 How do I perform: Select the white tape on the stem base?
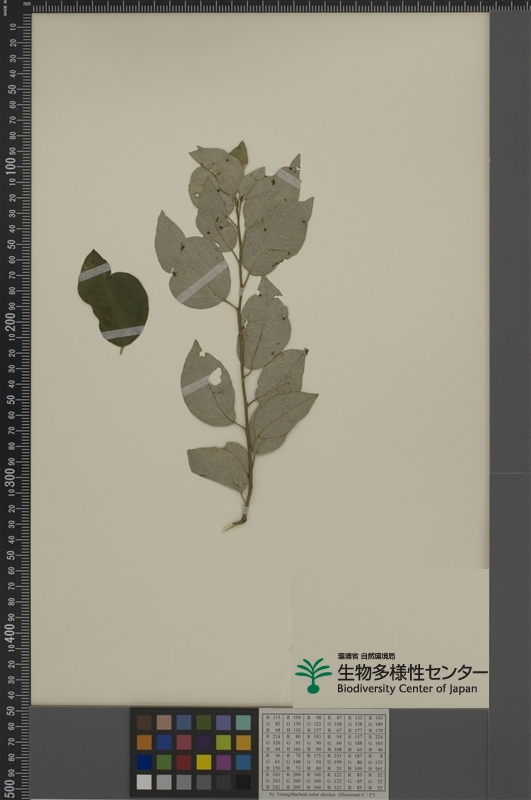pyautogui.click(x=245, y=511)
